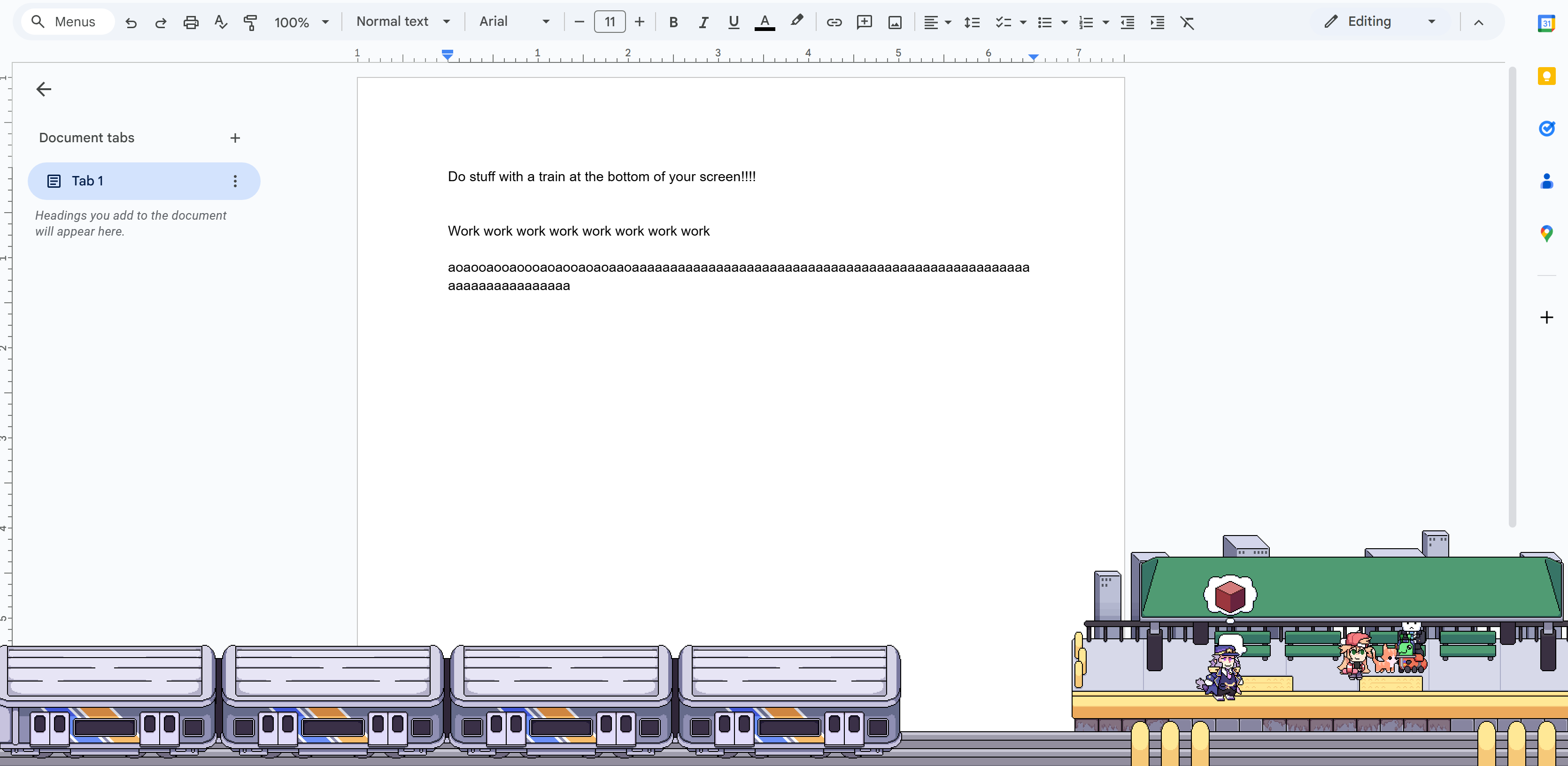Add a new document tab

235,138
